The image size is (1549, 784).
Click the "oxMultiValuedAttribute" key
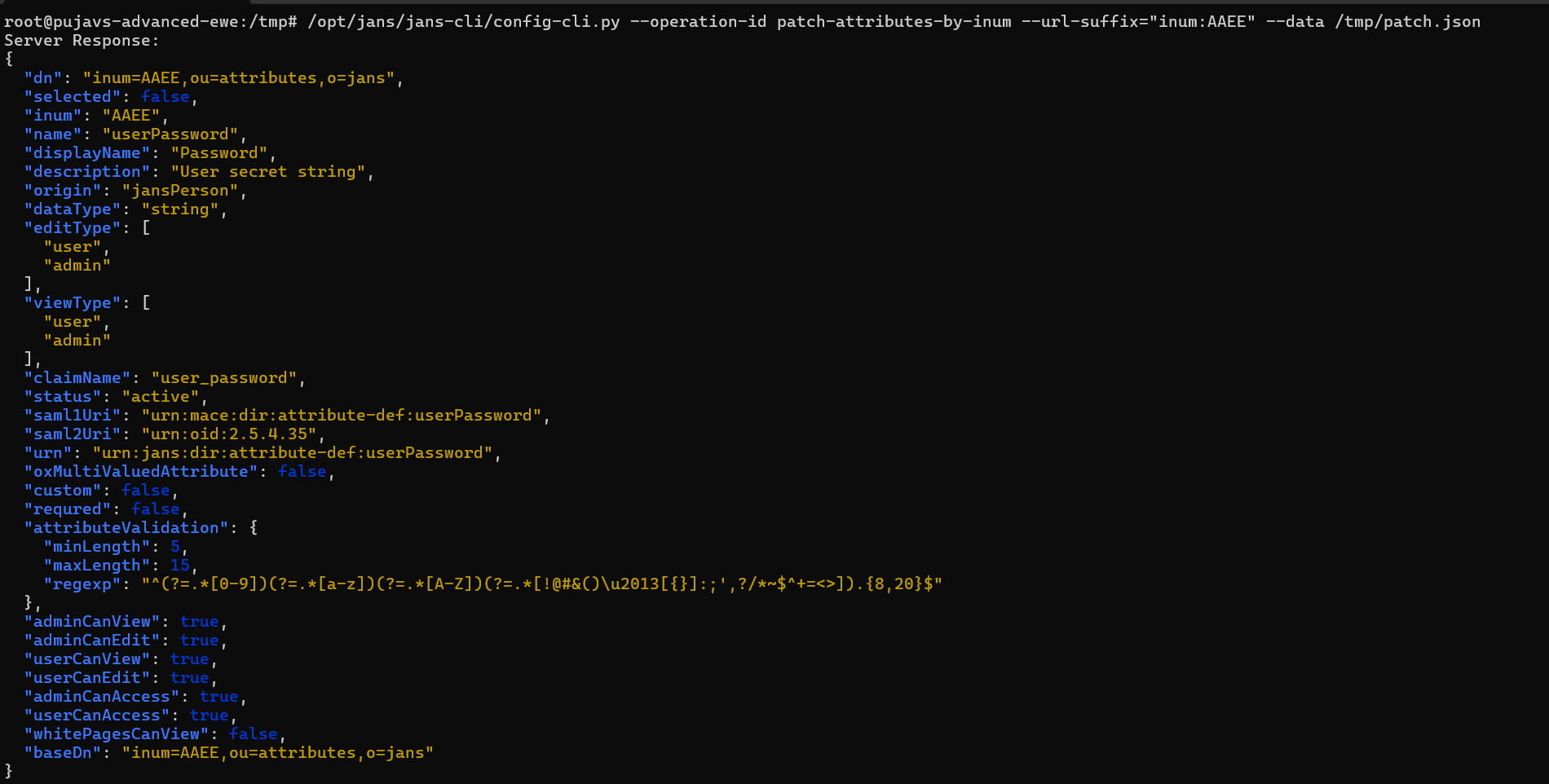(140, 472)
